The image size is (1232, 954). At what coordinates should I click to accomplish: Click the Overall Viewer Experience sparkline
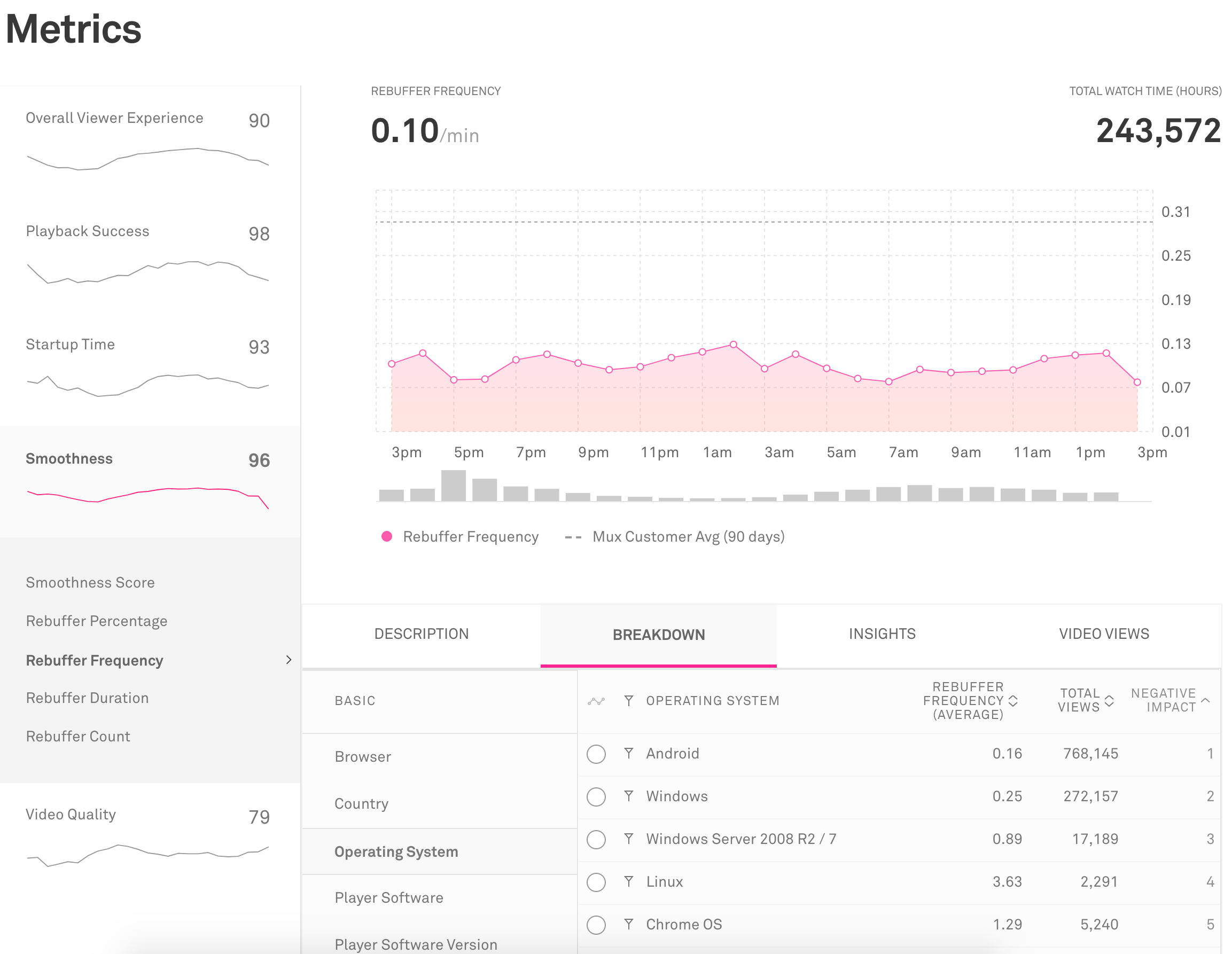148,159
